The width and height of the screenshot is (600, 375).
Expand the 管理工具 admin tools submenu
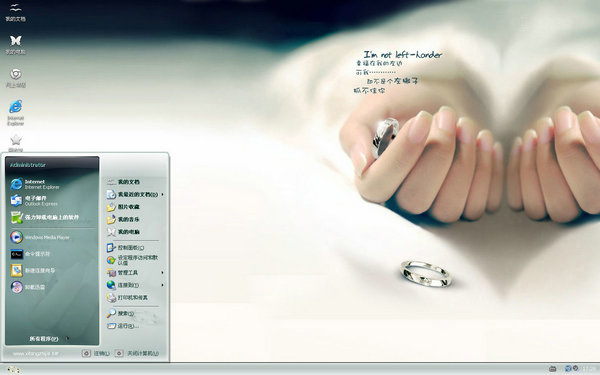pyautogui.click(x=135, y=273)
